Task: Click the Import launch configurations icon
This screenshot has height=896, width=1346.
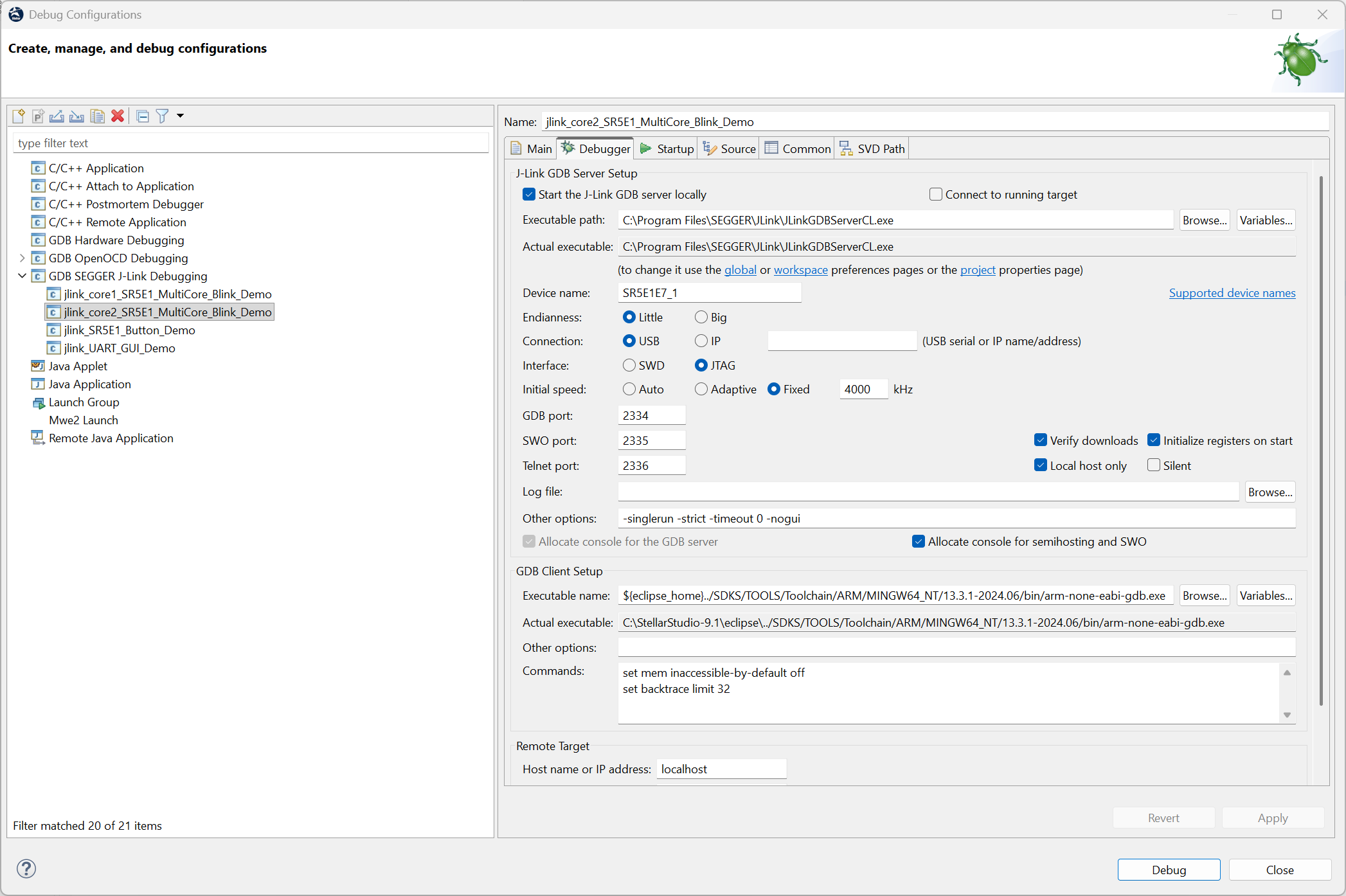Action: pos(77,116)
